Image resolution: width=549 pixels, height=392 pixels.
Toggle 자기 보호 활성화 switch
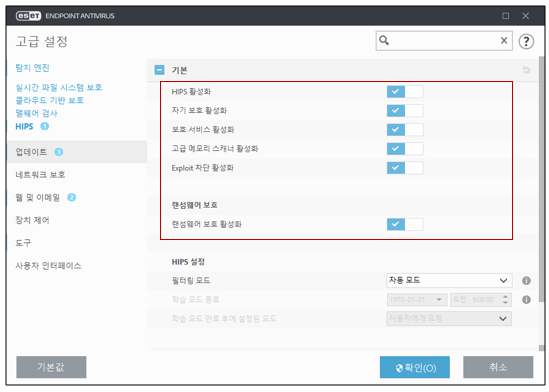coord(405,111)
